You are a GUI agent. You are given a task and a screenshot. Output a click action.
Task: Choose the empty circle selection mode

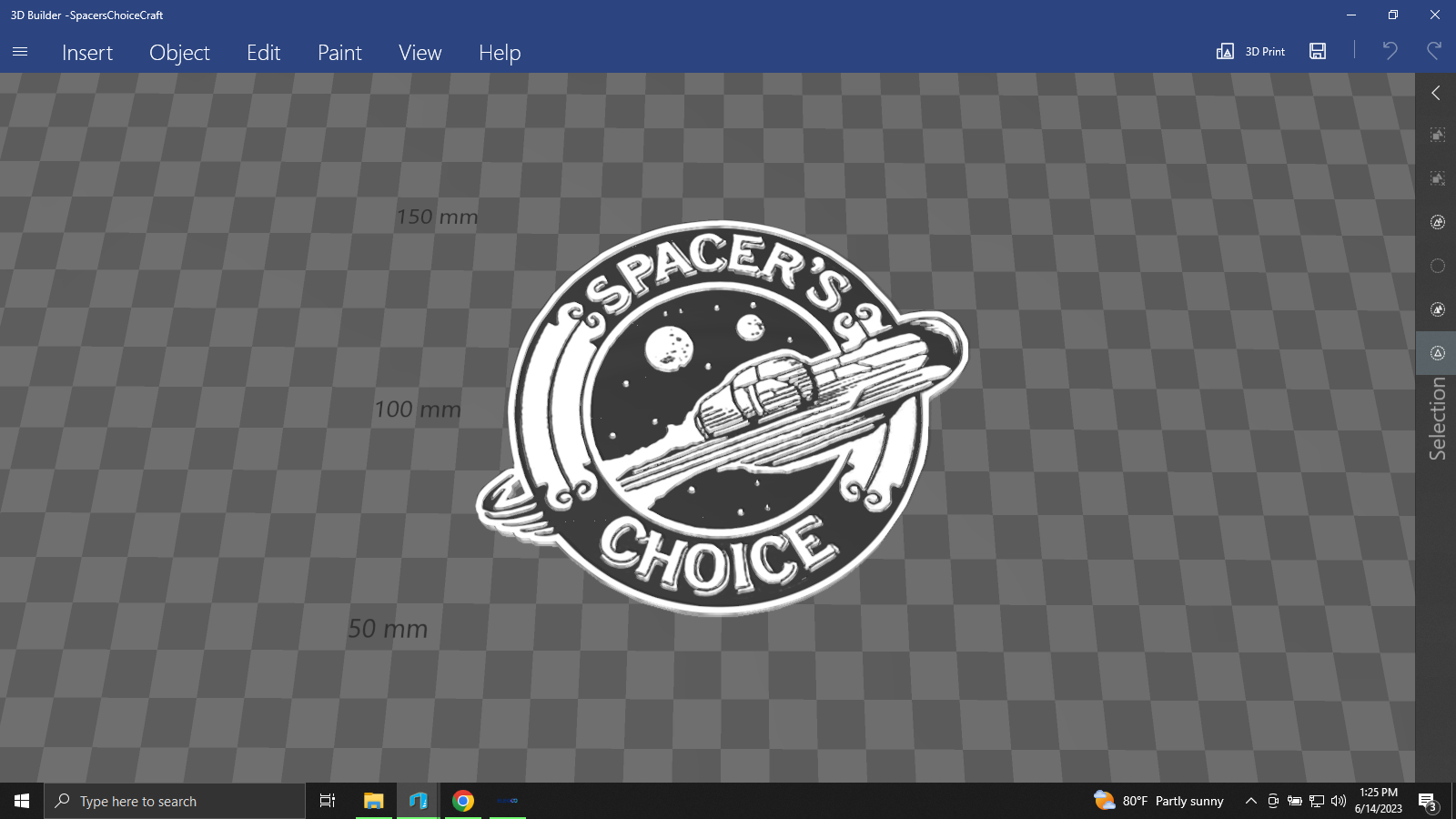1436,266
